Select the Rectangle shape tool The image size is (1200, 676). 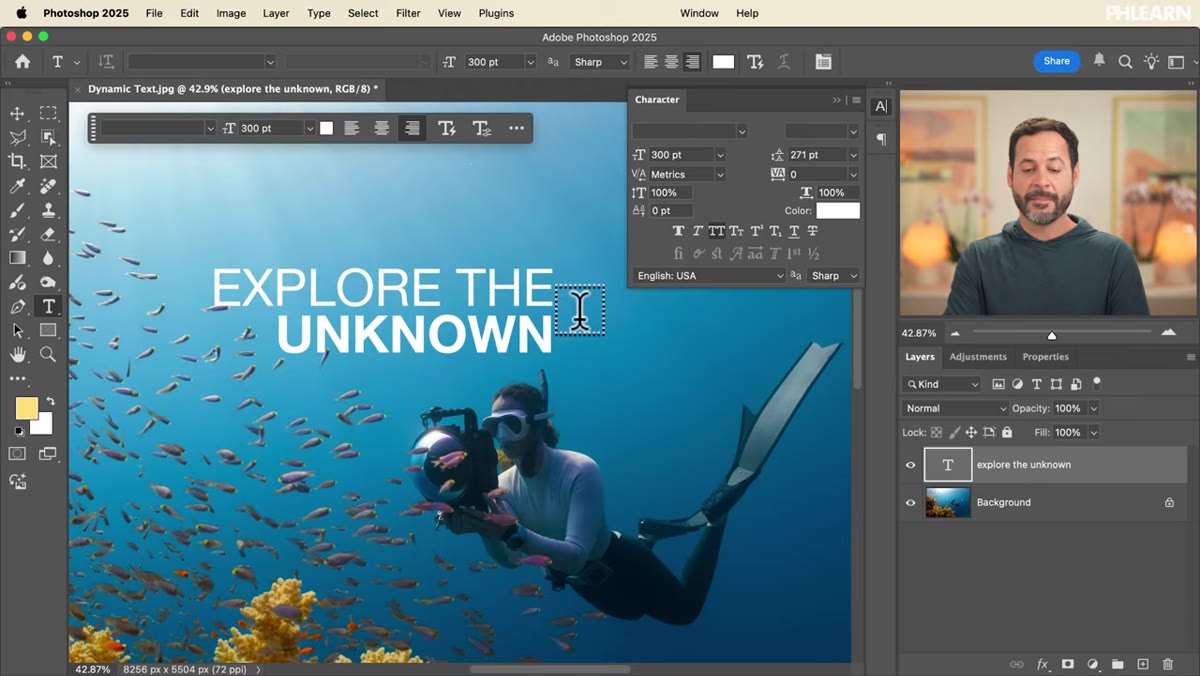48,330
